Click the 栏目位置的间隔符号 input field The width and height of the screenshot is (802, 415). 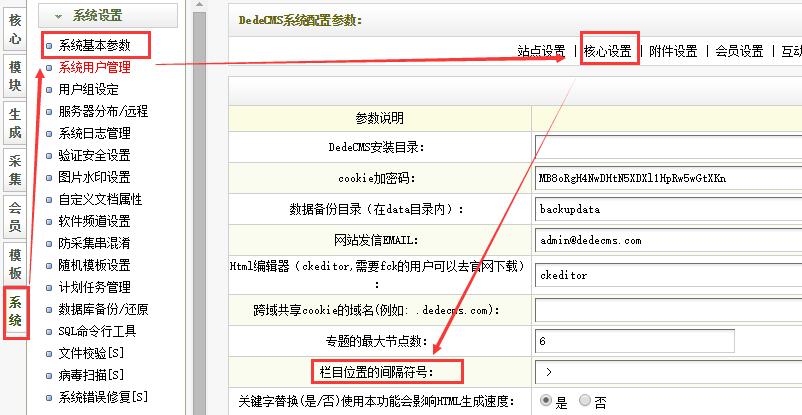669,372
